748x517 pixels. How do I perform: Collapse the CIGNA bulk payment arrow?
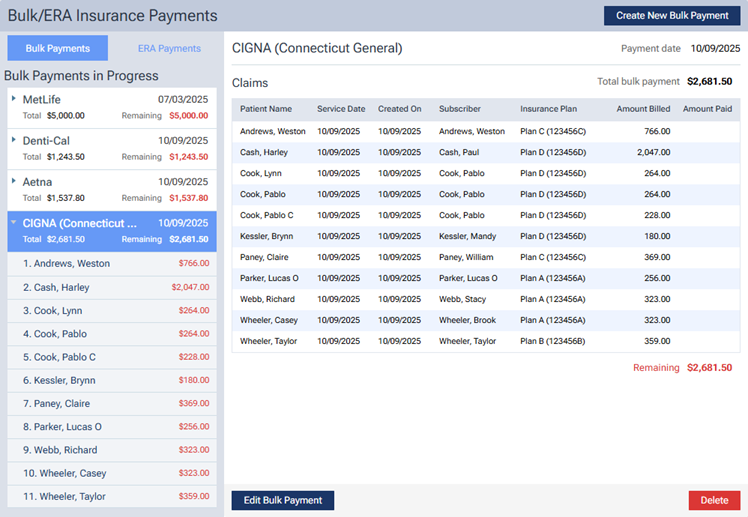[14, 222]
